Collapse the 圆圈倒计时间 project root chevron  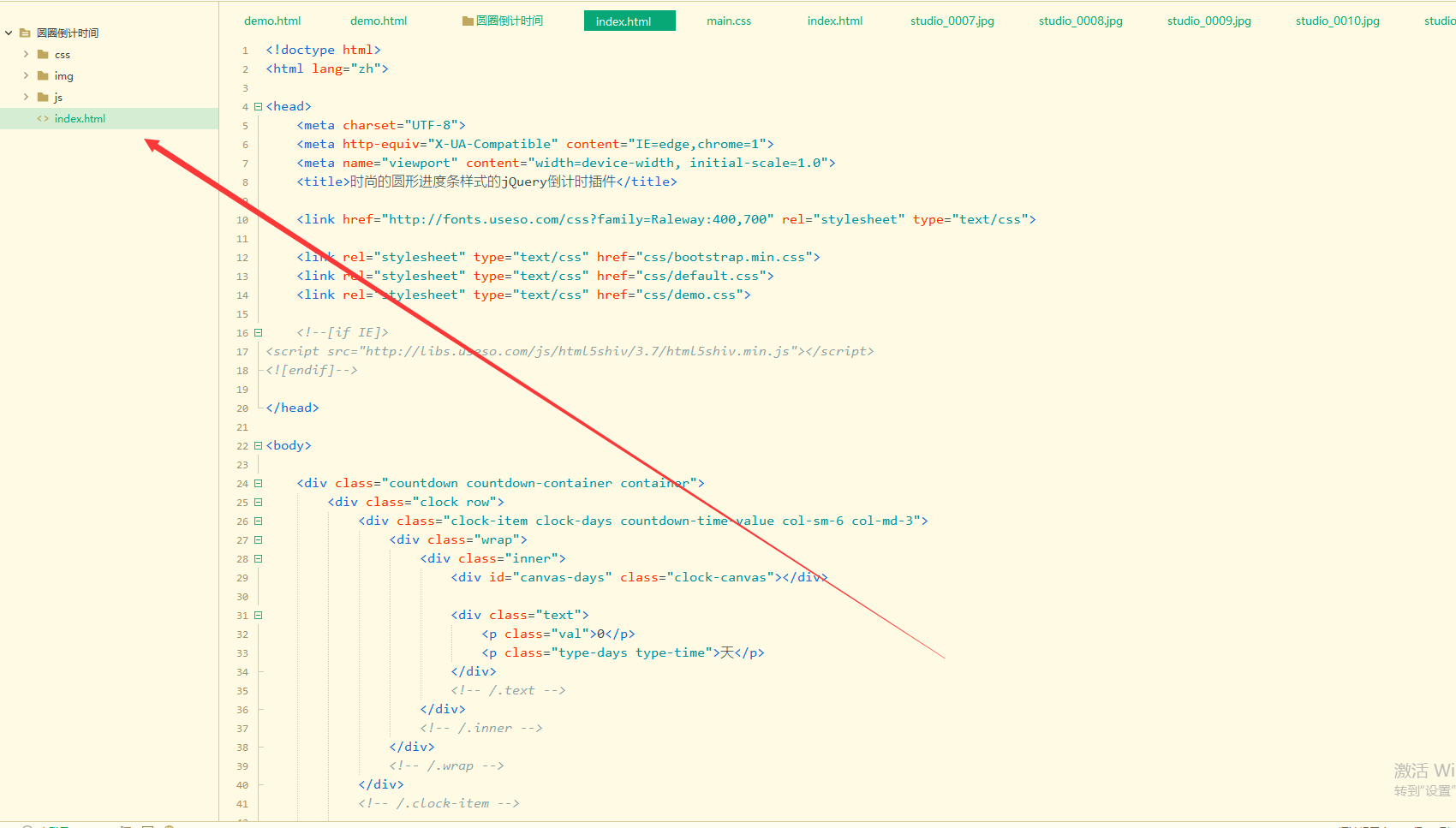(9, 33)
